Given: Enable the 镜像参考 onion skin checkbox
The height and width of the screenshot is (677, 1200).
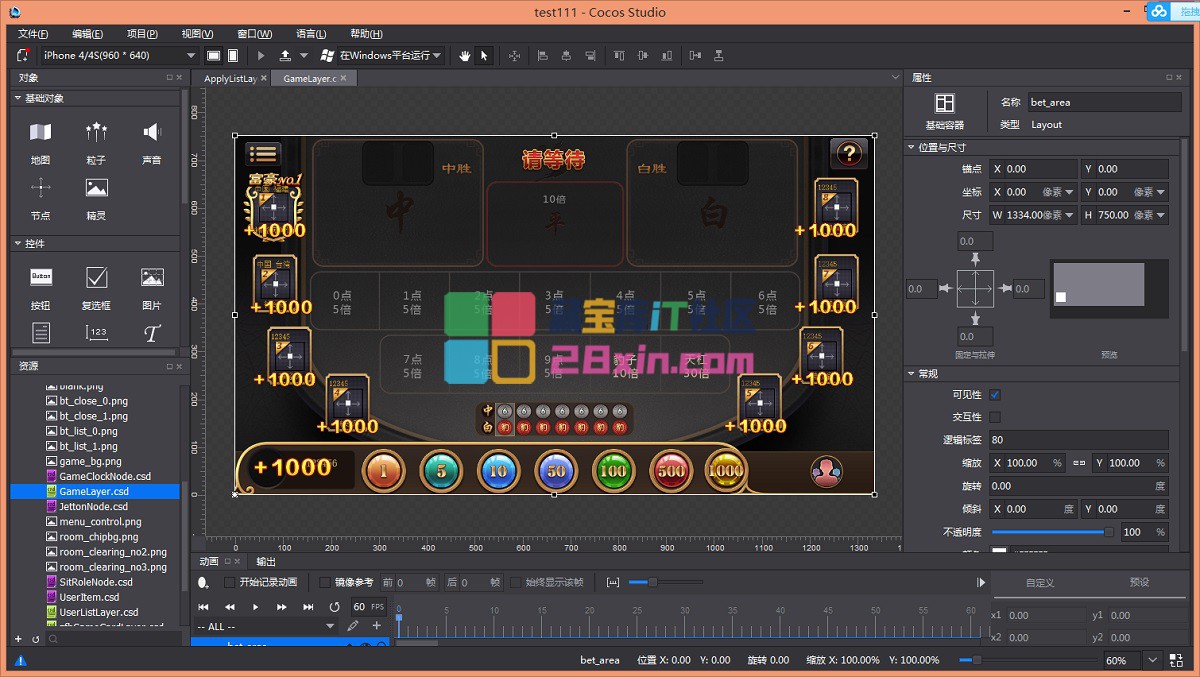Looking at the screenshot, I should (x=325, y=582).
